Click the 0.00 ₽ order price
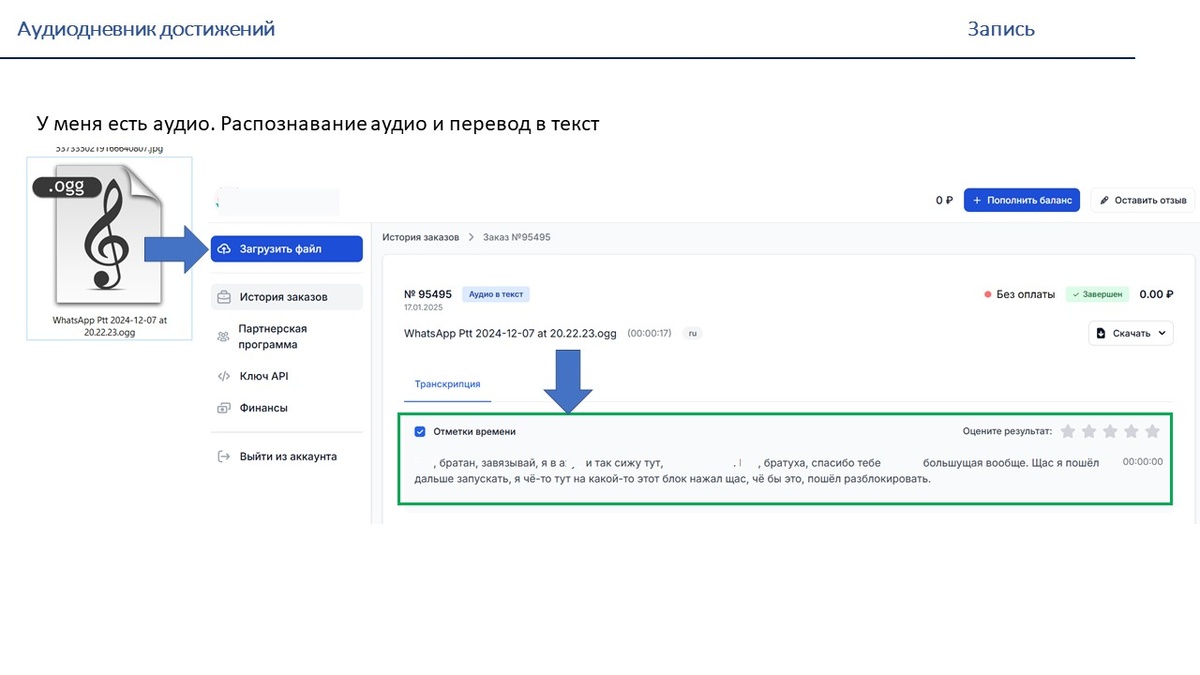This screenshot has height=675, width=1200. pos(1156,294)
